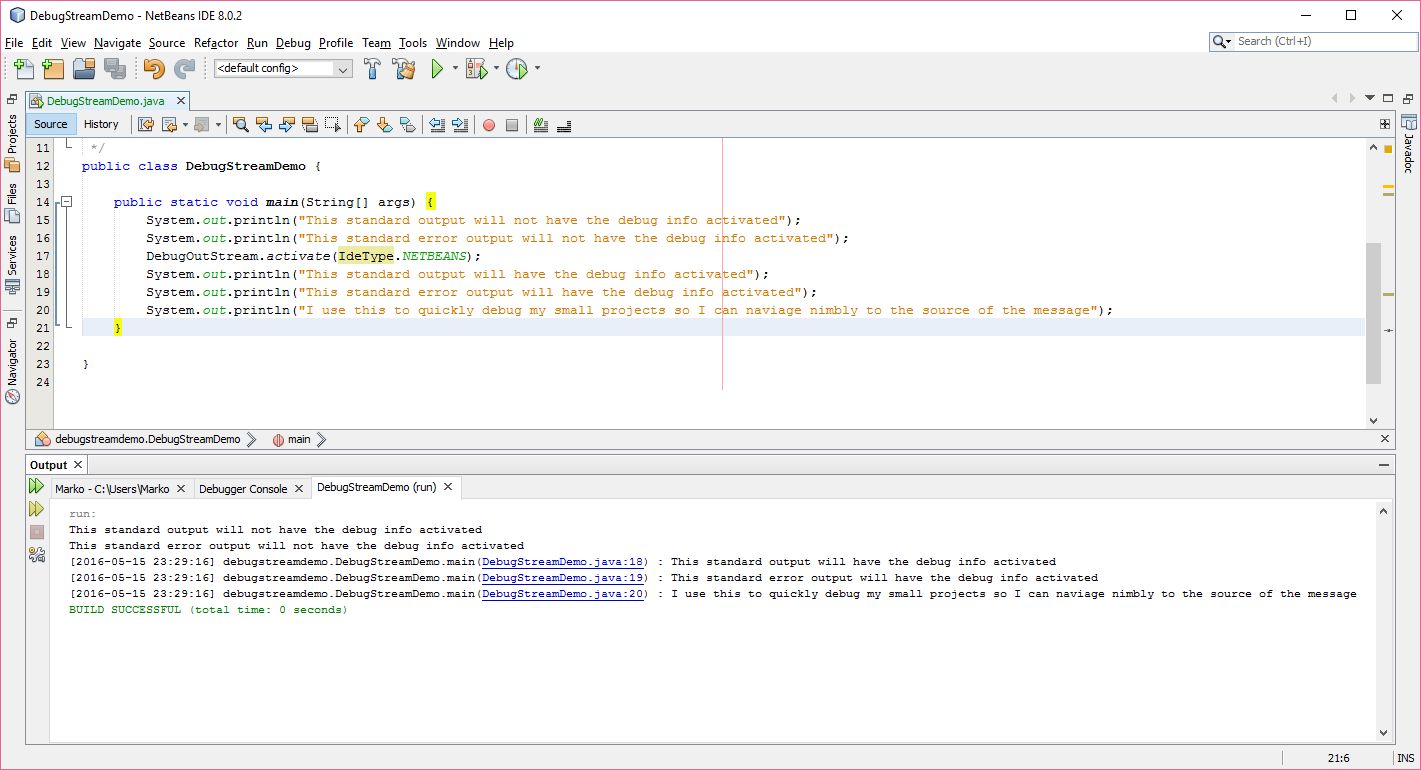Click the editor vertical scrollbar thumb
This screenshot has width=1421, height=770.
tap(1373, 312)
